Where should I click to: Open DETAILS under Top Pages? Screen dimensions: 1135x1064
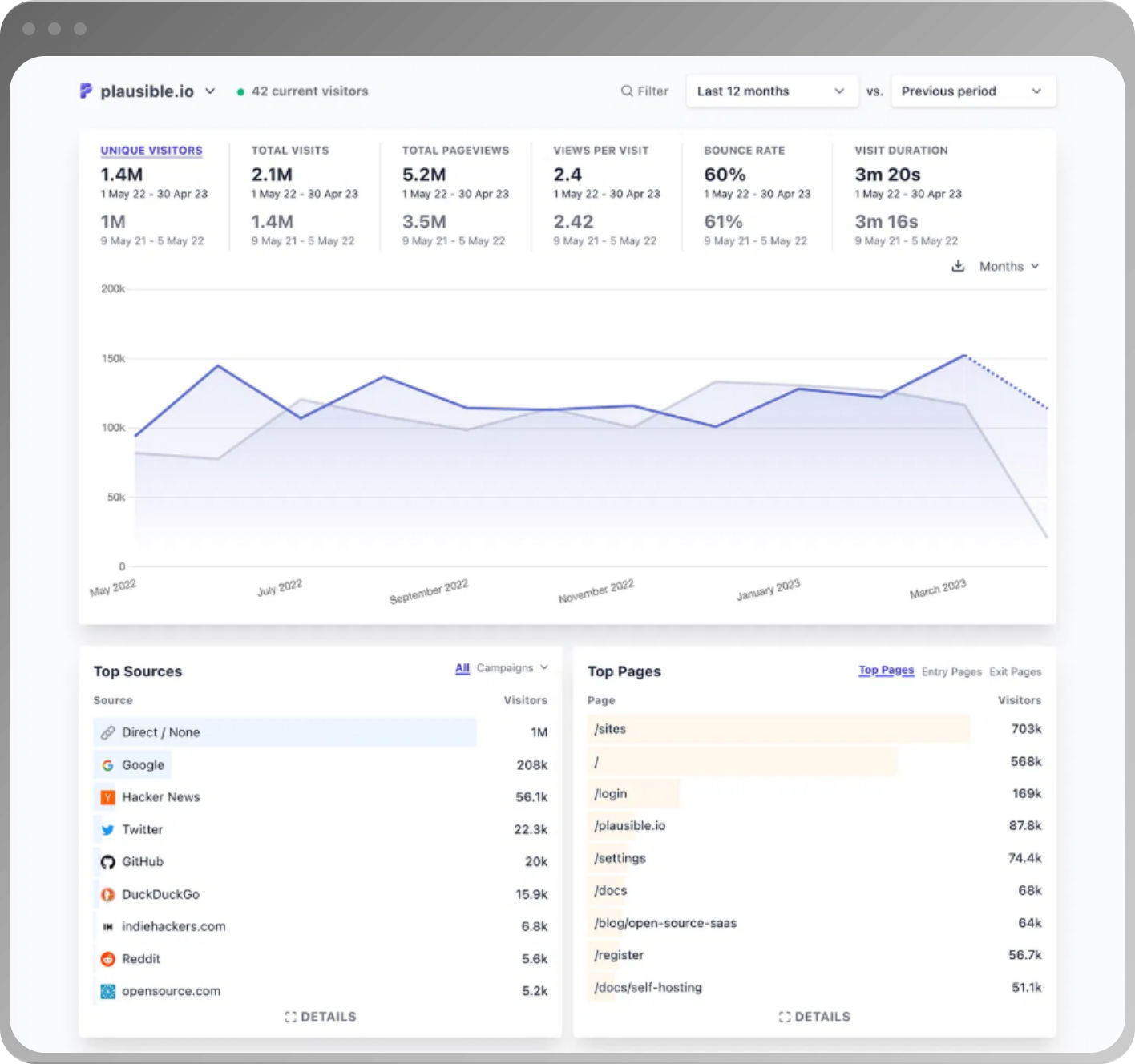point(814,1017)
